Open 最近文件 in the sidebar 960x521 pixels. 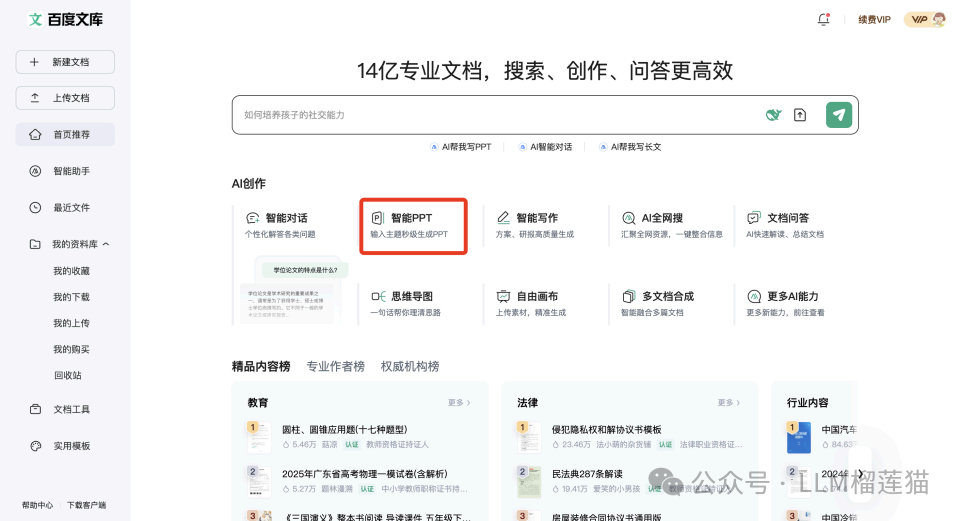(x=65, y=208)
